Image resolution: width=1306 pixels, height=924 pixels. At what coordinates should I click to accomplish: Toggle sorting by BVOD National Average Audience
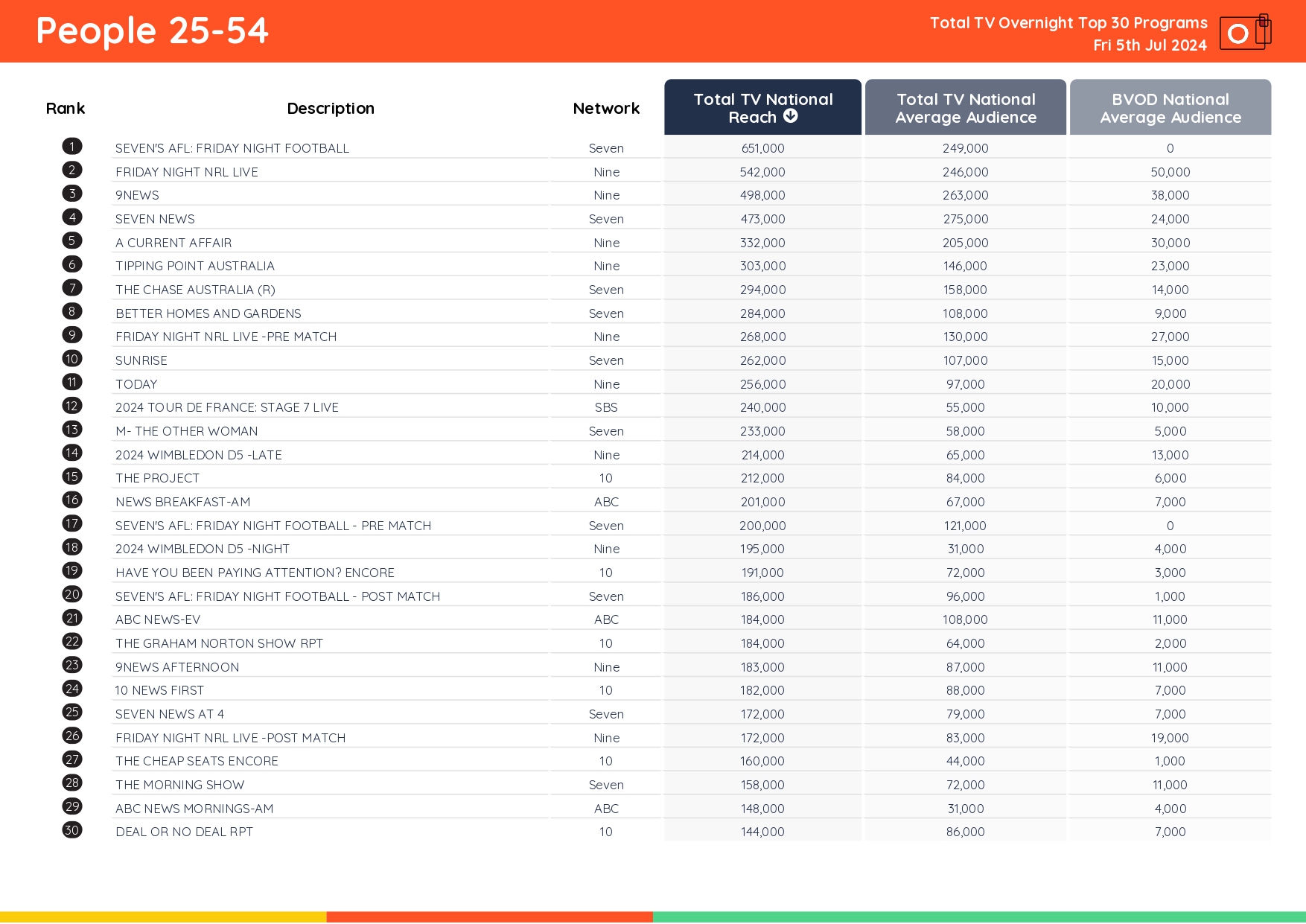tap(1170, 107)
